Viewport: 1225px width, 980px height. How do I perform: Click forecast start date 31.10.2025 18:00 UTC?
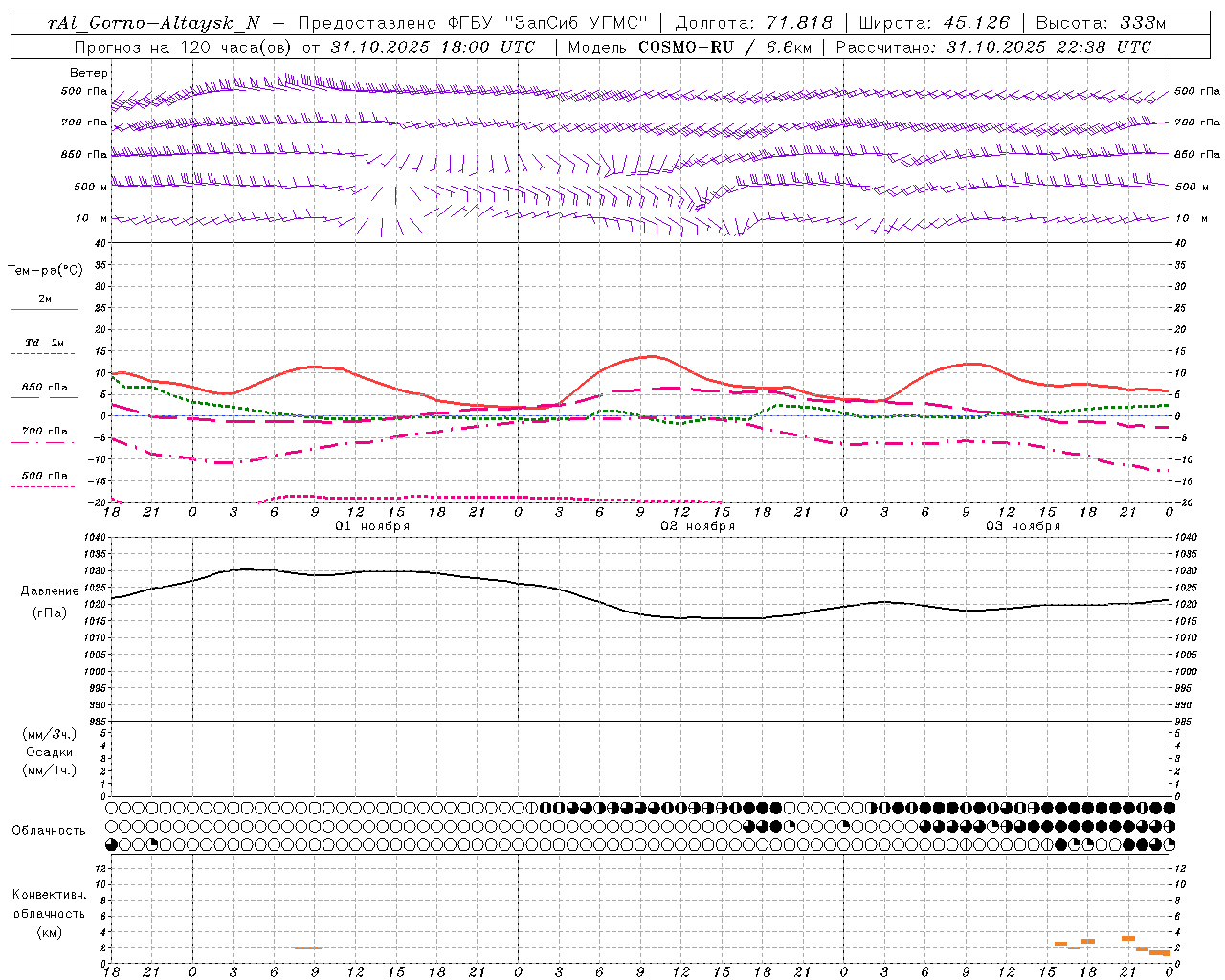point(433,47)
